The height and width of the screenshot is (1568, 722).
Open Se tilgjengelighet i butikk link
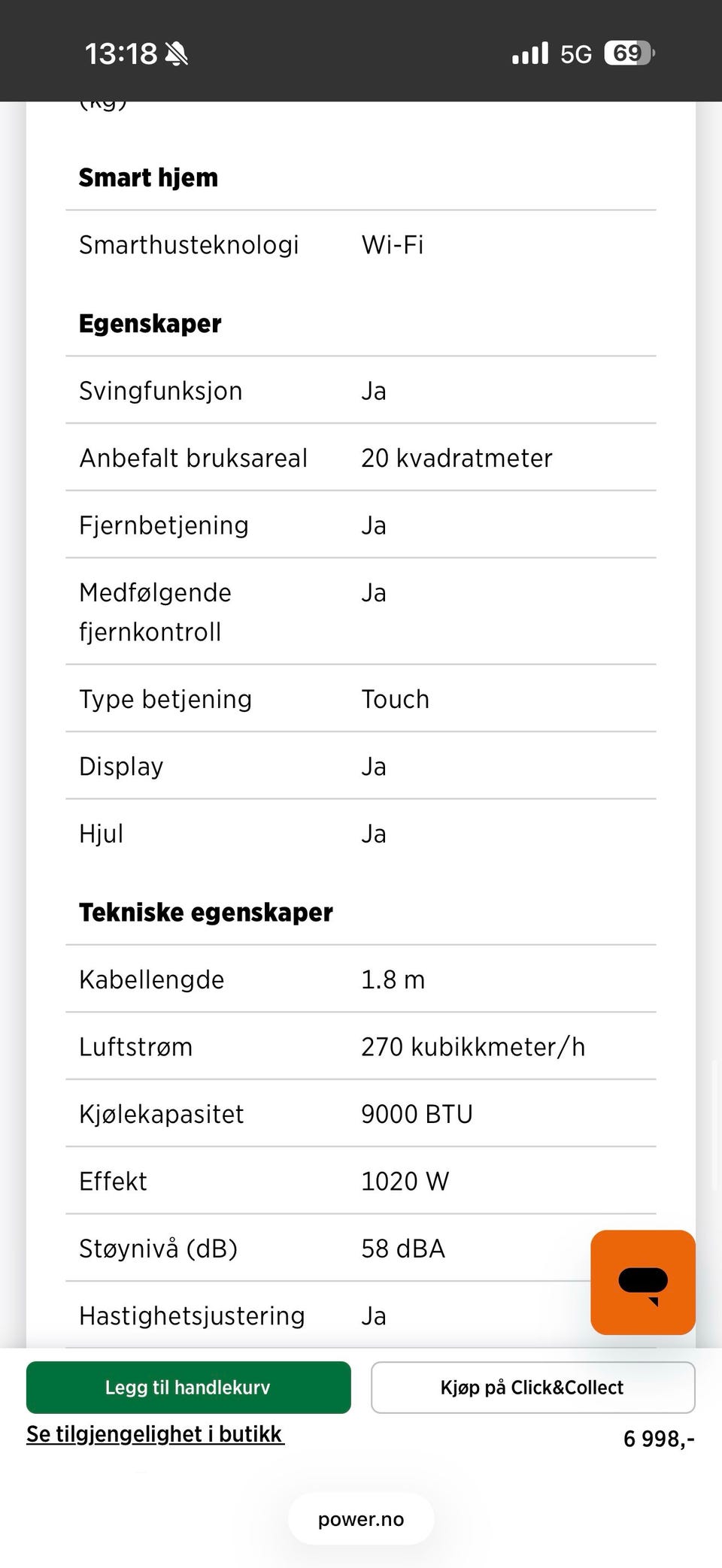coord(155,1434)
